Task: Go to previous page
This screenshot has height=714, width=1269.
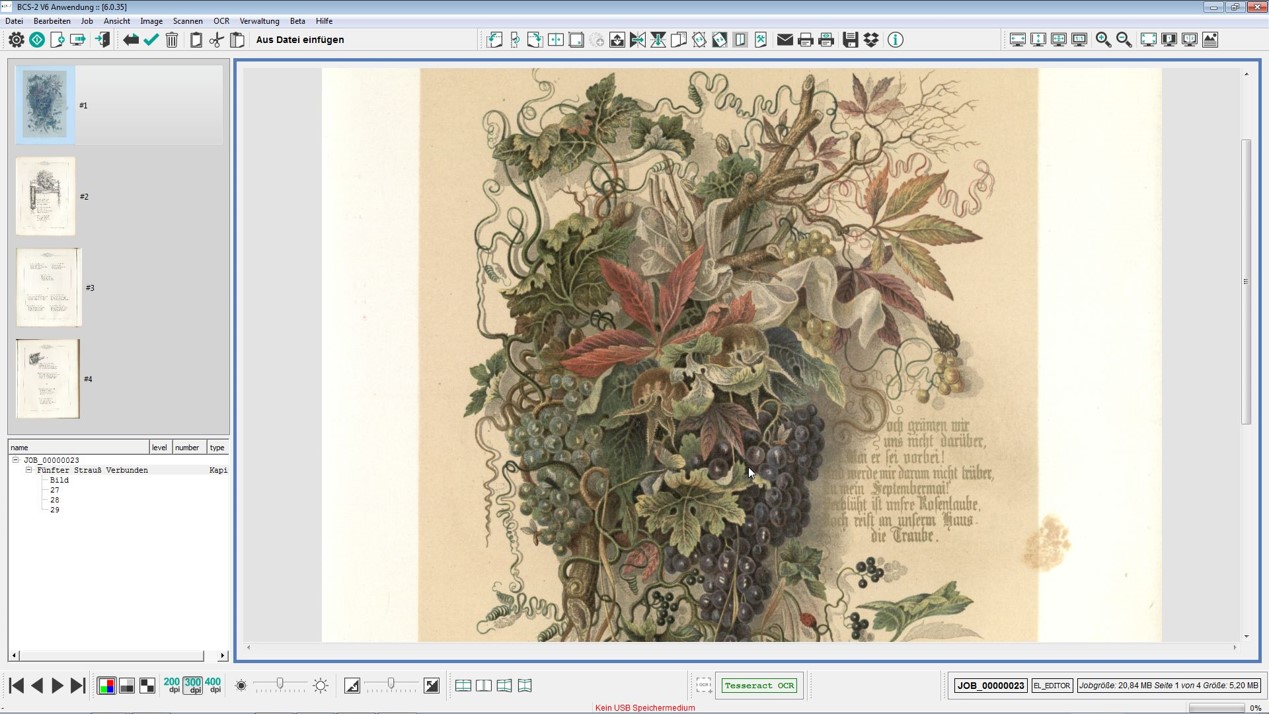Action: [37, 686]
